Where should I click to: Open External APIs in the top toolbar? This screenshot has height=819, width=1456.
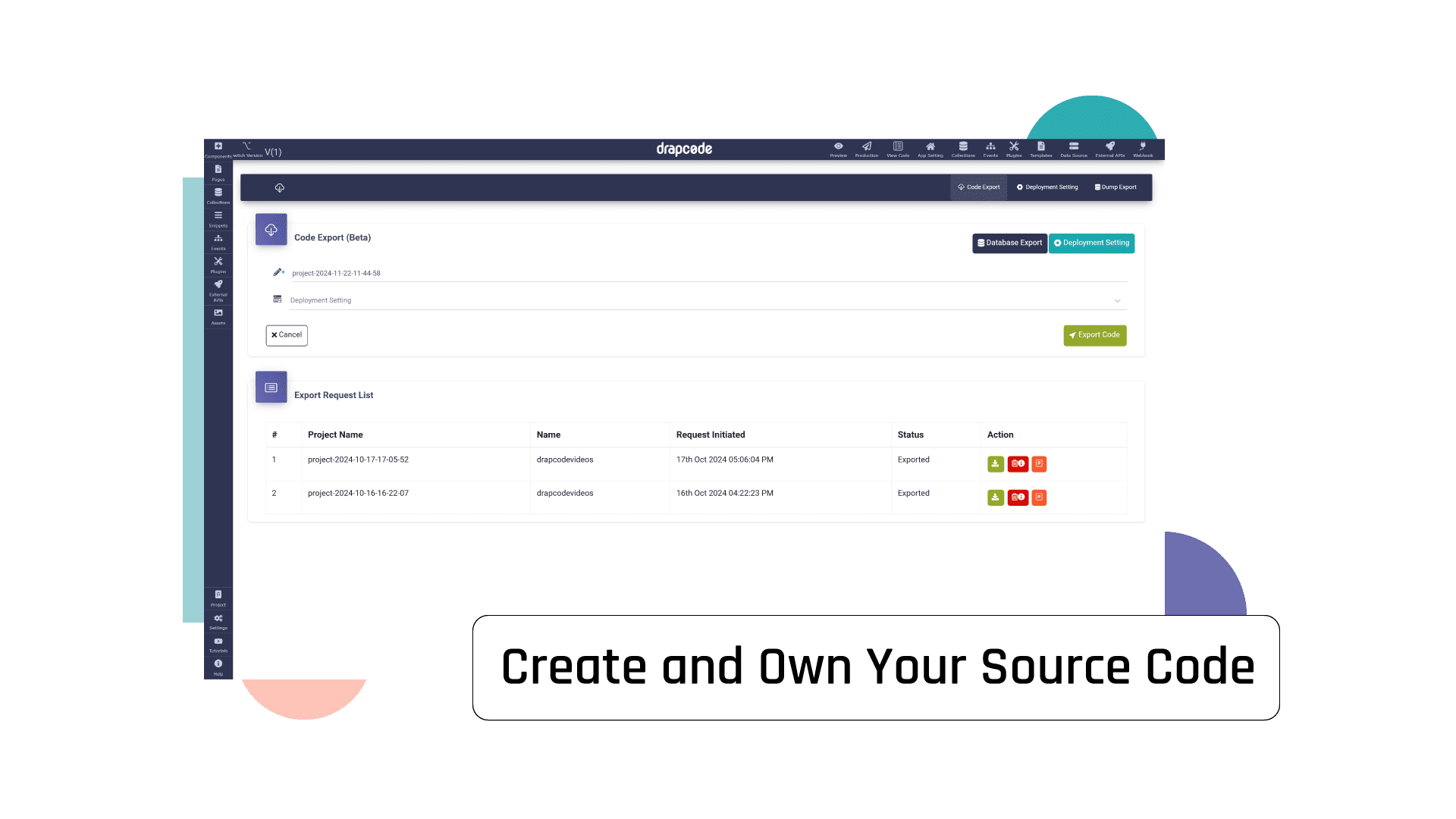1110,149
